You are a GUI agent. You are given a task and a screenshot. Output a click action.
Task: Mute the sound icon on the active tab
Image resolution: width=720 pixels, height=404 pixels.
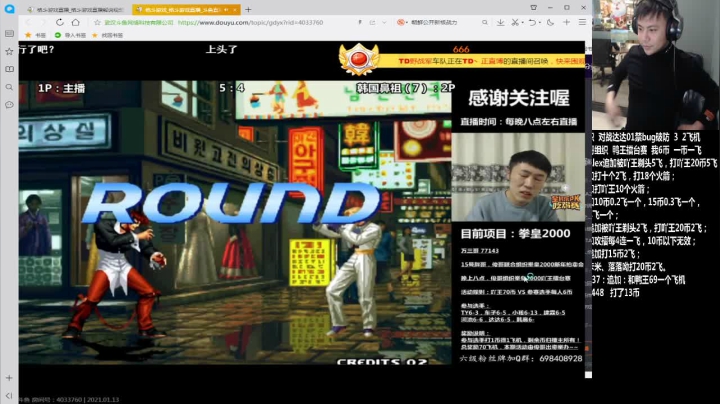coord(226,9)
